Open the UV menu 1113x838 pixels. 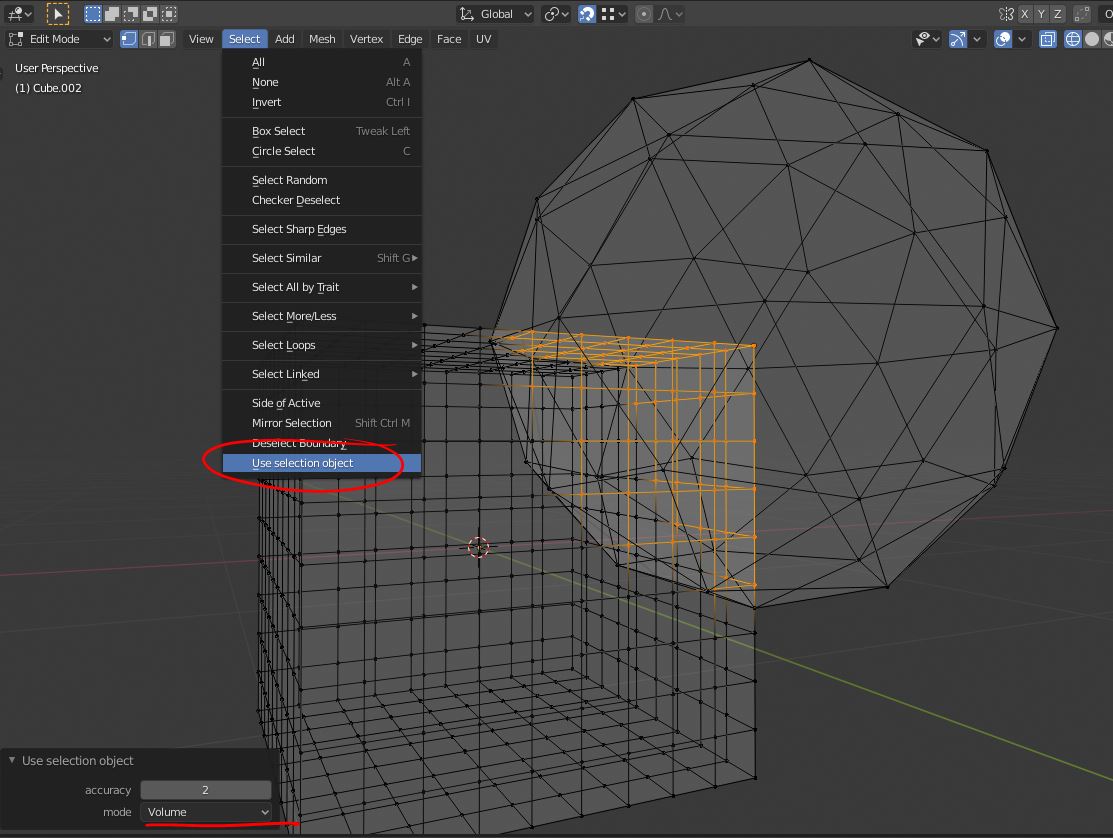pyautogui.click(x=483, y=39)
